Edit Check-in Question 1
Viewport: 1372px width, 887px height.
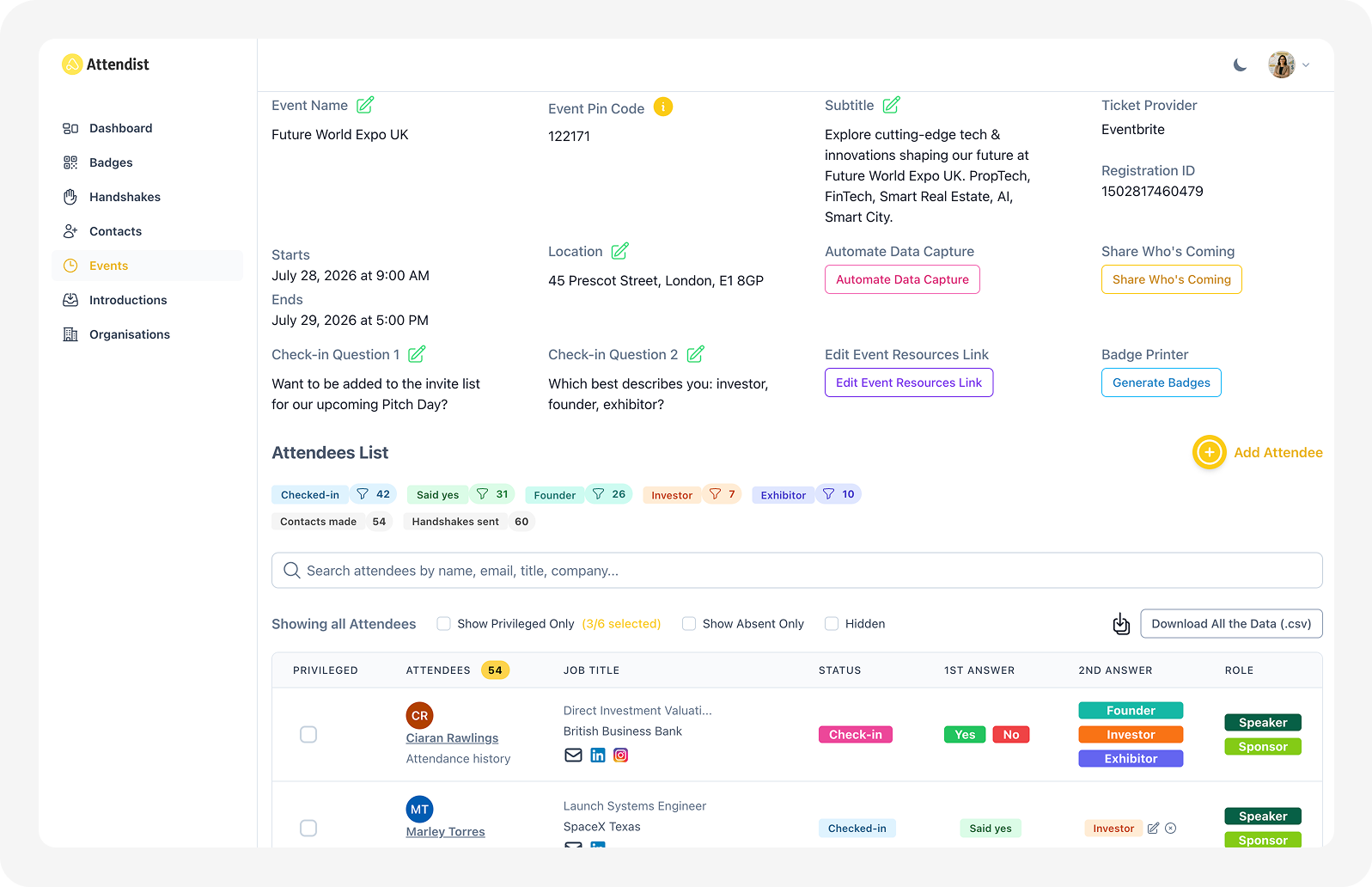(417, 354)
